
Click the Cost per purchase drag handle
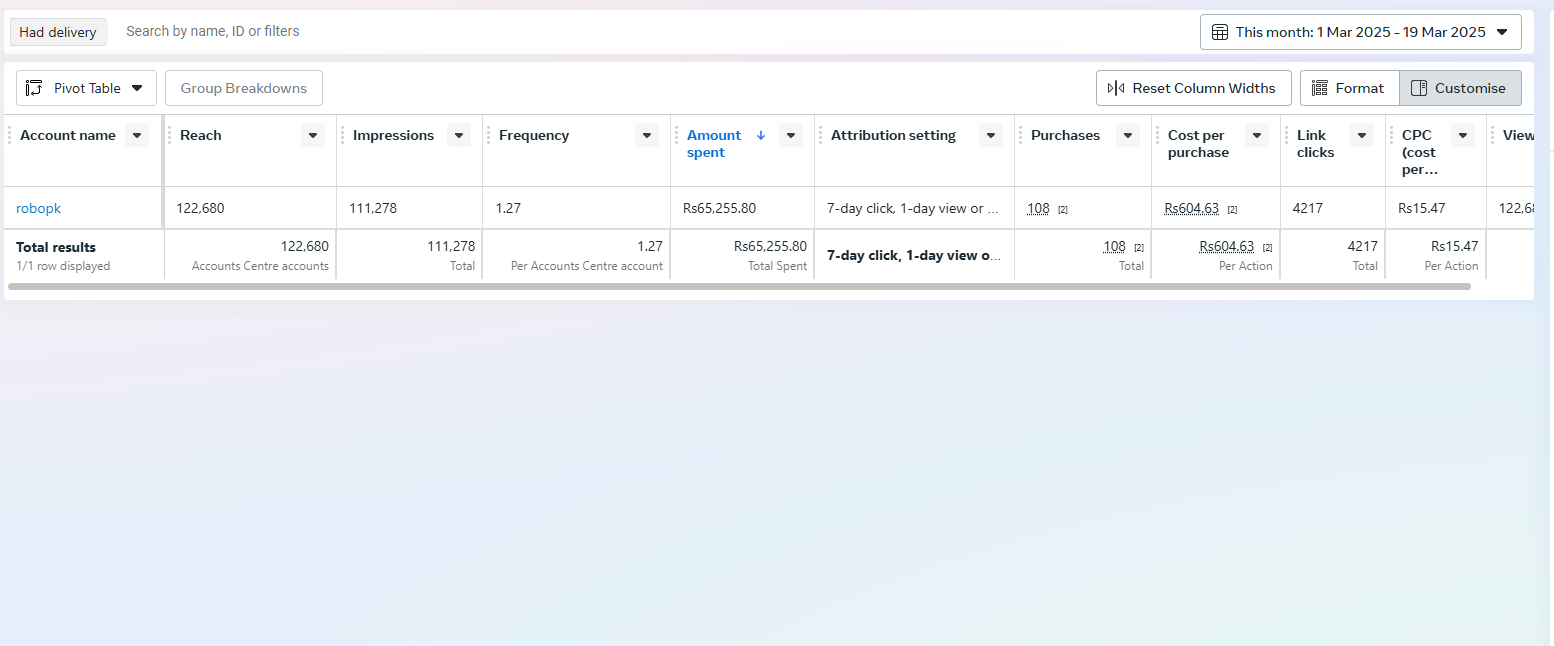coord(1157,135)
